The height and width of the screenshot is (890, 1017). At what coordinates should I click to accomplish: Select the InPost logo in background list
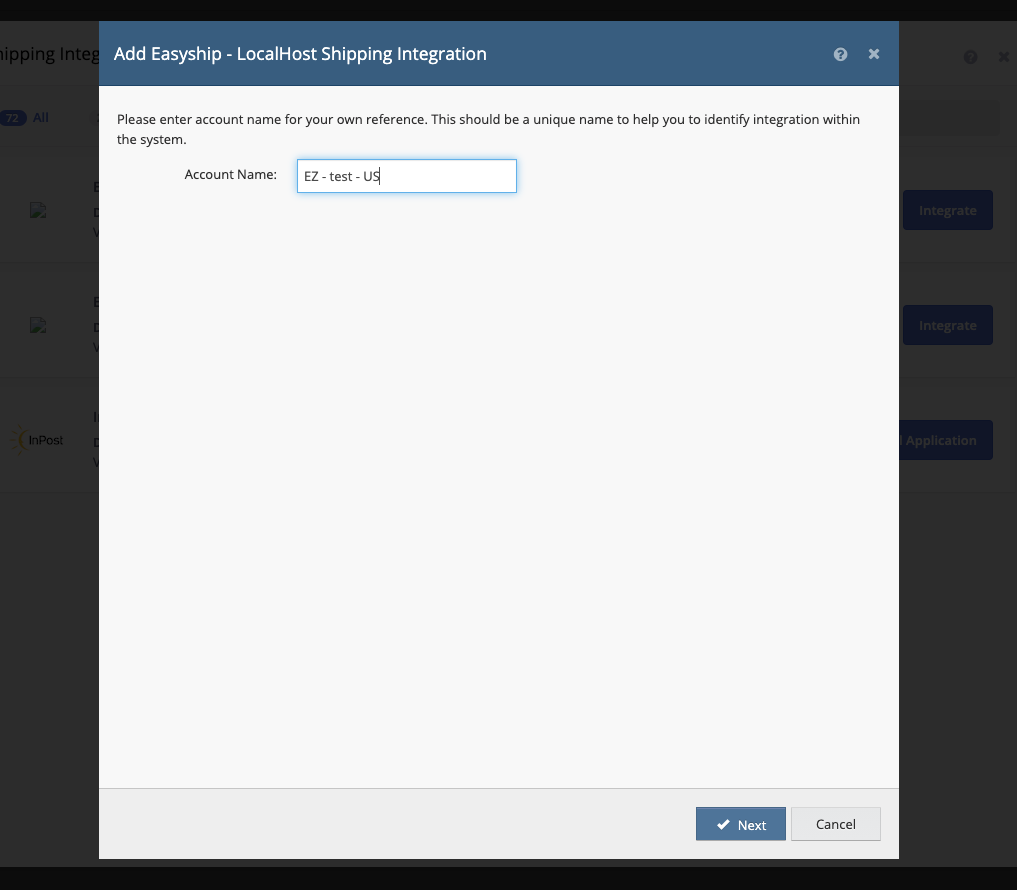37,440
